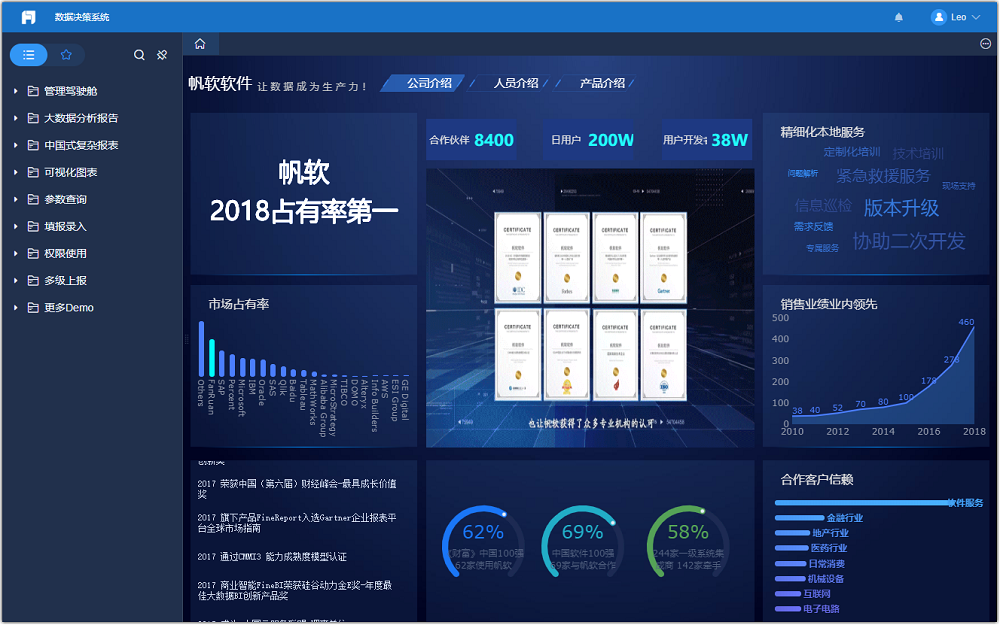Click the Gartner certificate thumbnail
This screenshot has height=625, width=1000.
click(663, 257)
